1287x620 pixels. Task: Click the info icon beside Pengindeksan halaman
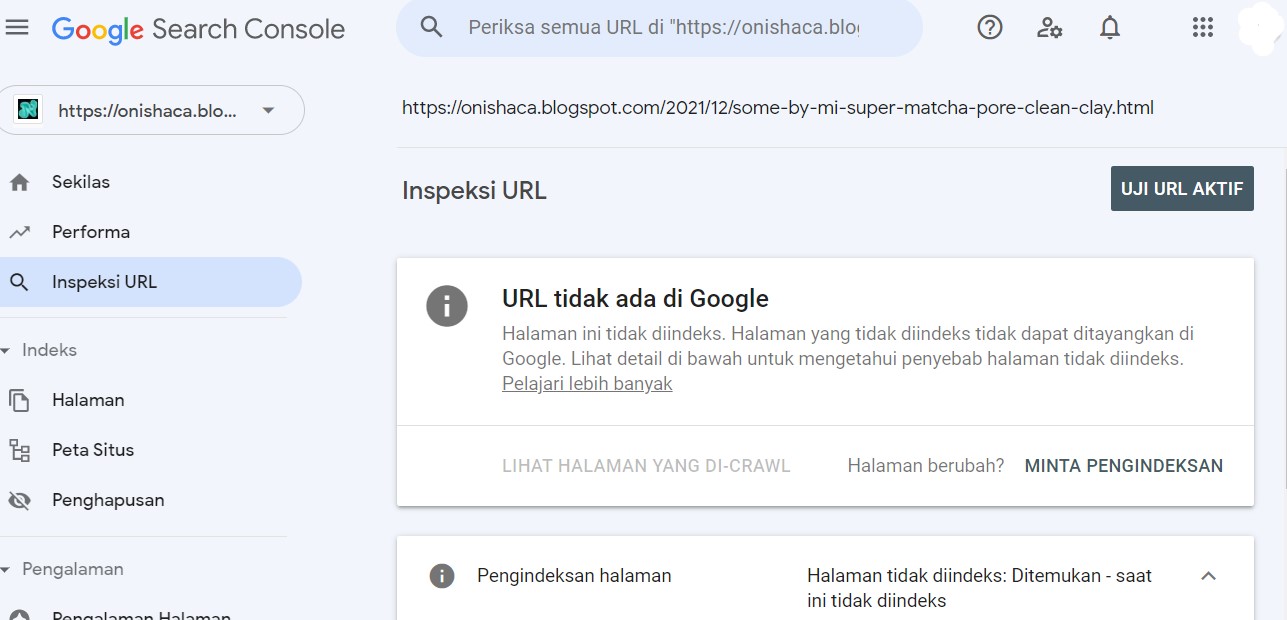click(x=441, y=576)
